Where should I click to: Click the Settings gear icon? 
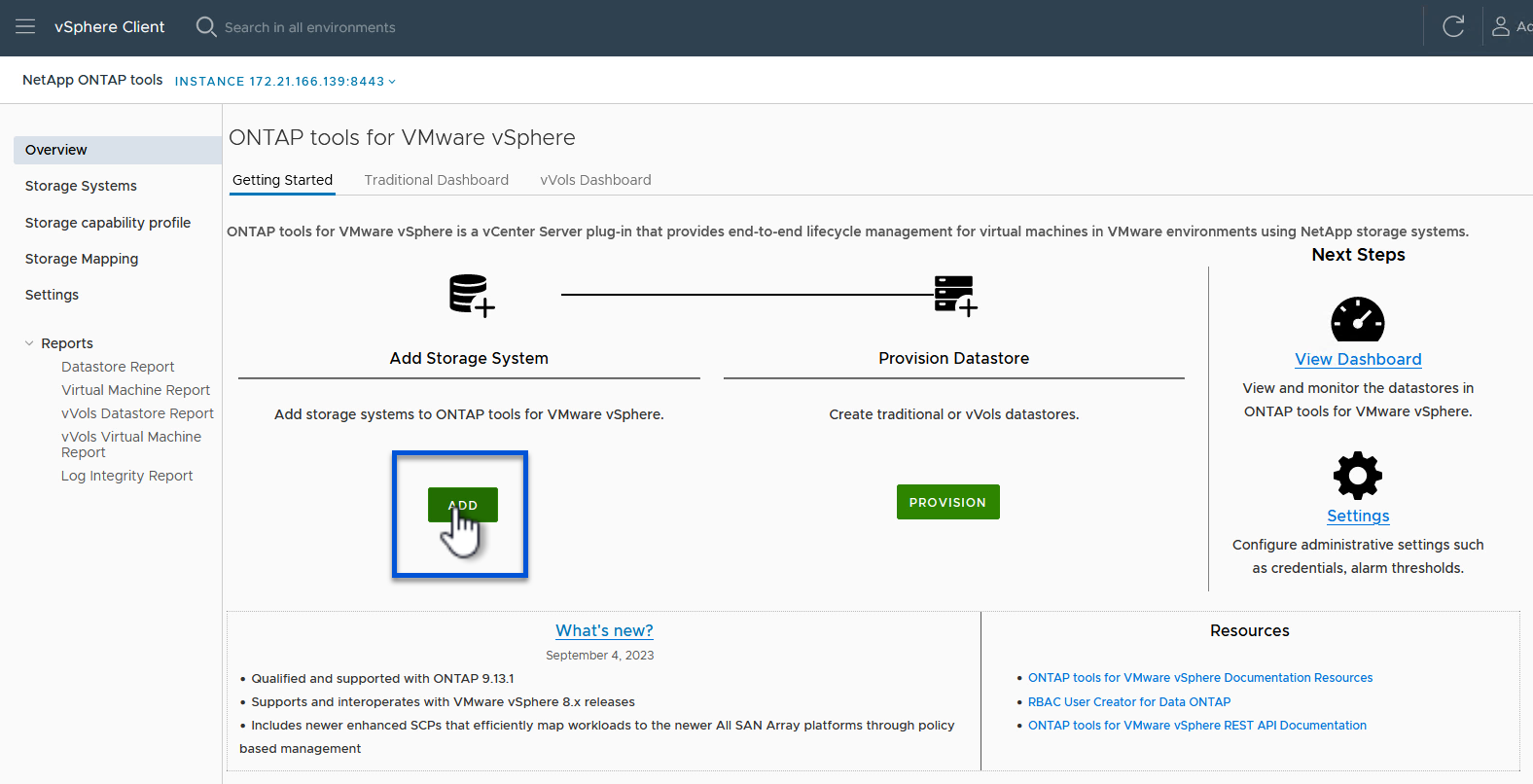(x=1357, y=476)
